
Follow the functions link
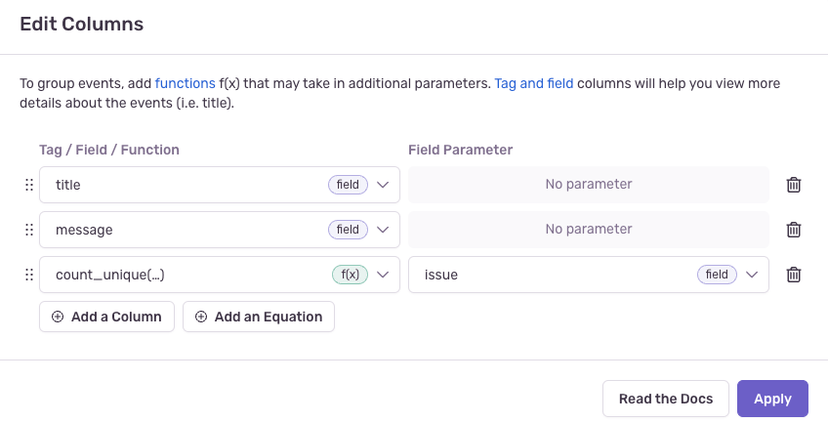click(185, 84)
